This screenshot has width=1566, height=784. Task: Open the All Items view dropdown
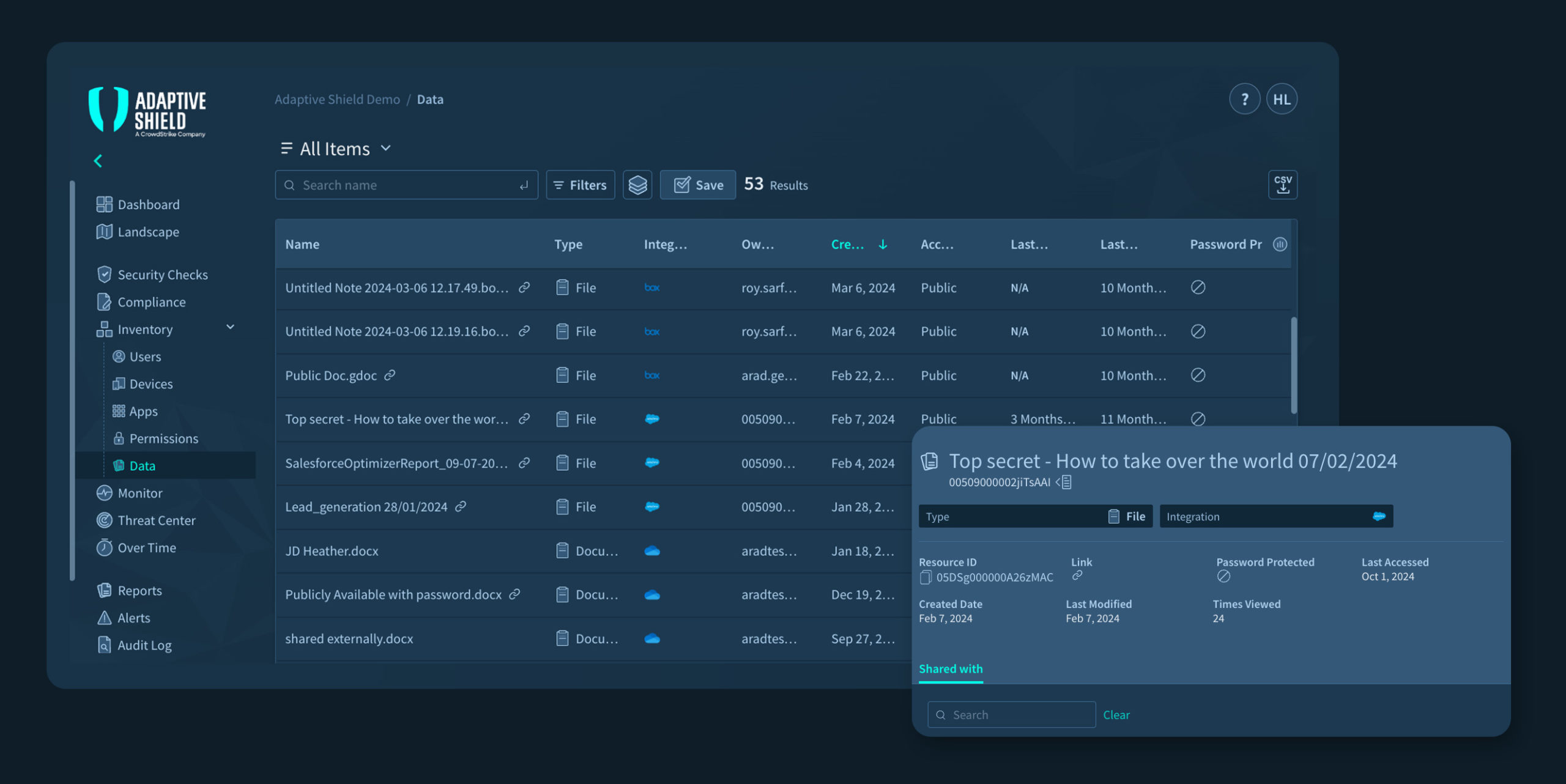[336, 149]
